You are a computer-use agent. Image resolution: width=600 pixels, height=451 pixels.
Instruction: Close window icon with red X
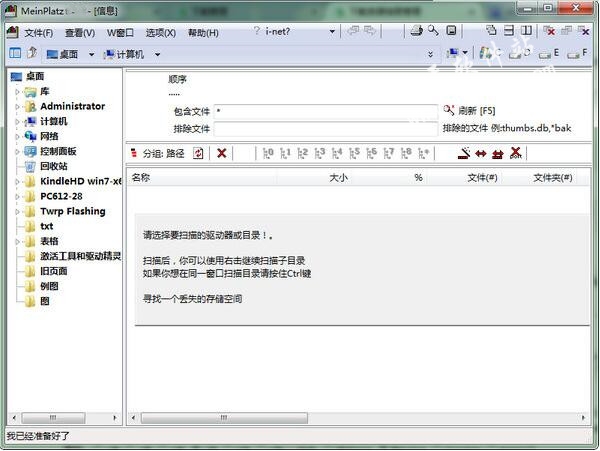pyautogui.click(x=549, y=31)
